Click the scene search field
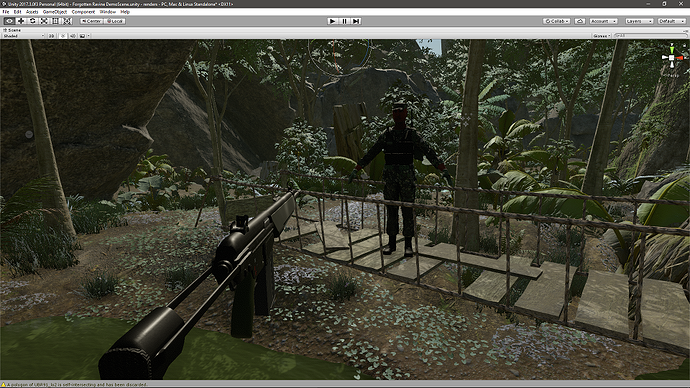Screen dimensions: 690x388 coord(650,36)
